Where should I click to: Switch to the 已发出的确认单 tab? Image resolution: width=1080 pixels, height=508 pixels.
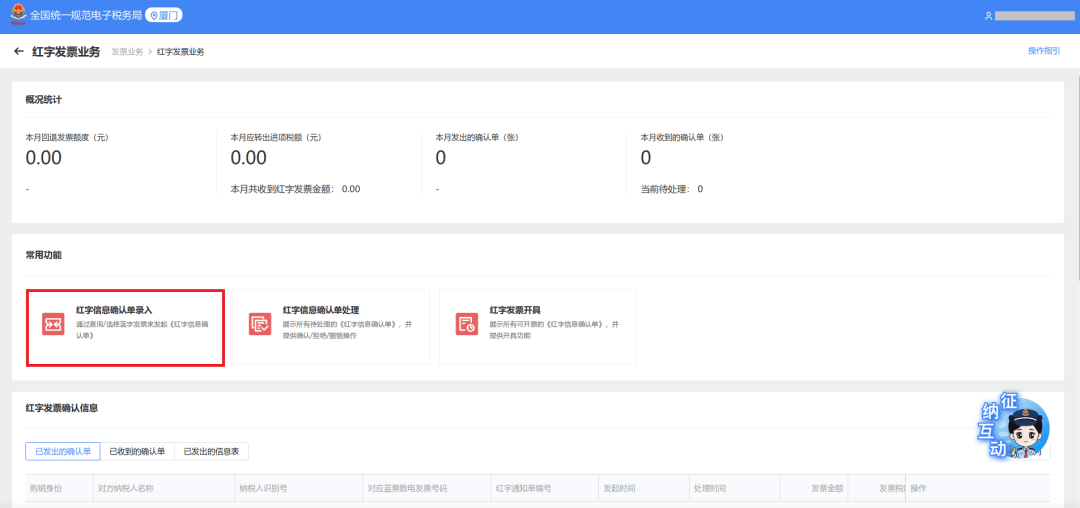tap(63, 452)
